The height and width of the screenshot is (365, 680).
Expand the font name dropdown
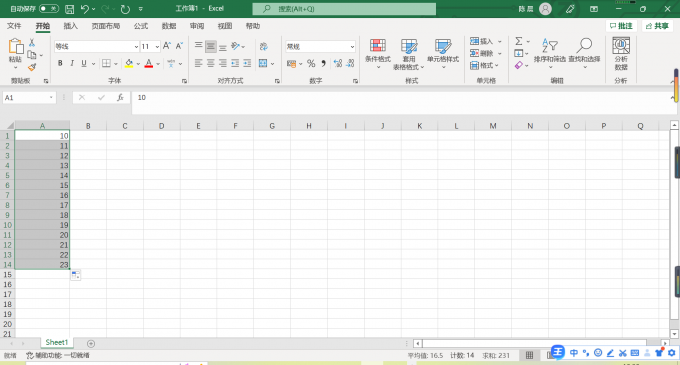[136, 46]
